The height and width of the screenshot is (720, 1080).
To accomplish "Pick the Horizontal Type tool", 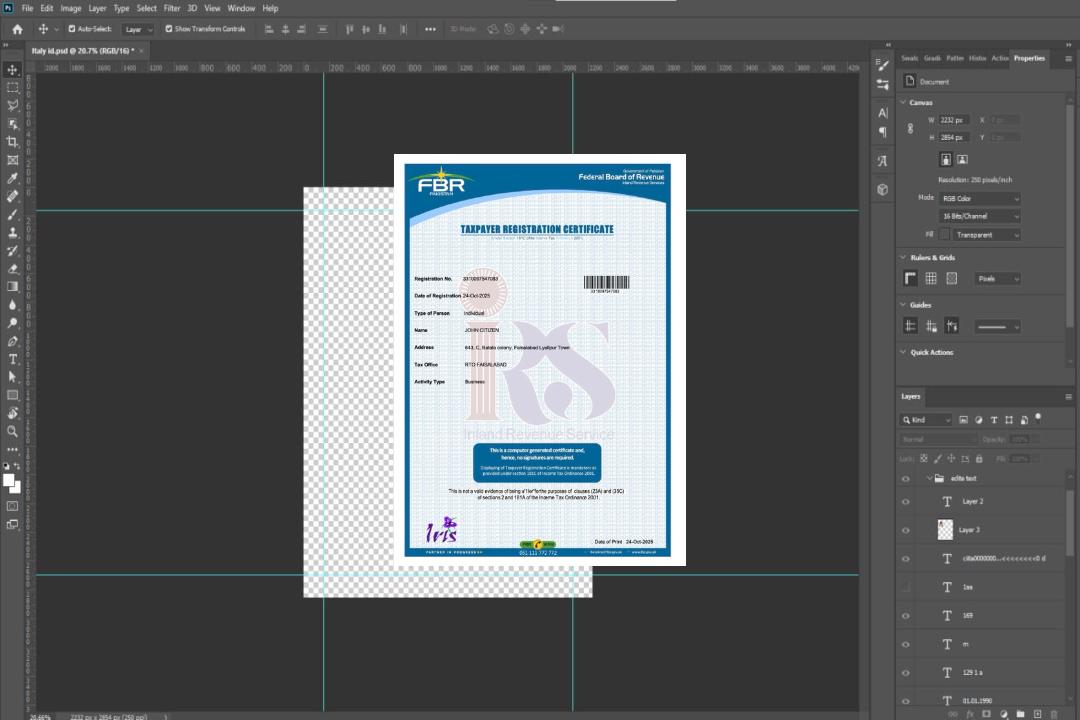I will tap(13, 359).
